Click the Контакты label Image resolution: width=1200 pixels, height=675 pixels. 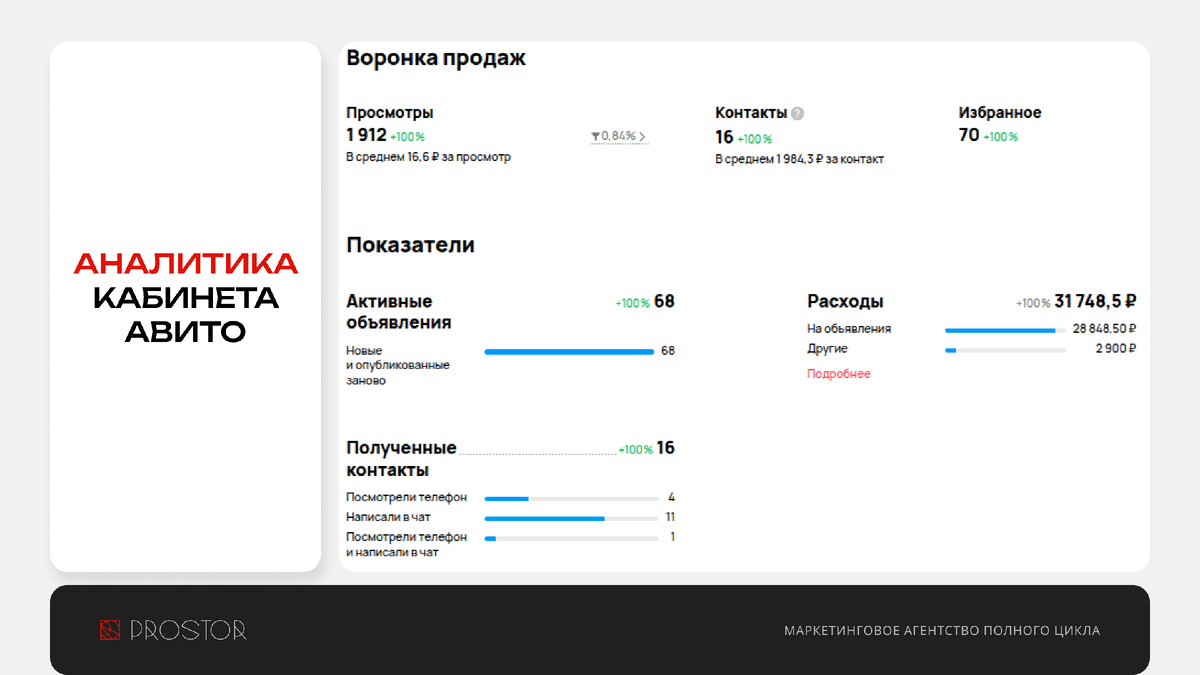(x=751, y=113)
